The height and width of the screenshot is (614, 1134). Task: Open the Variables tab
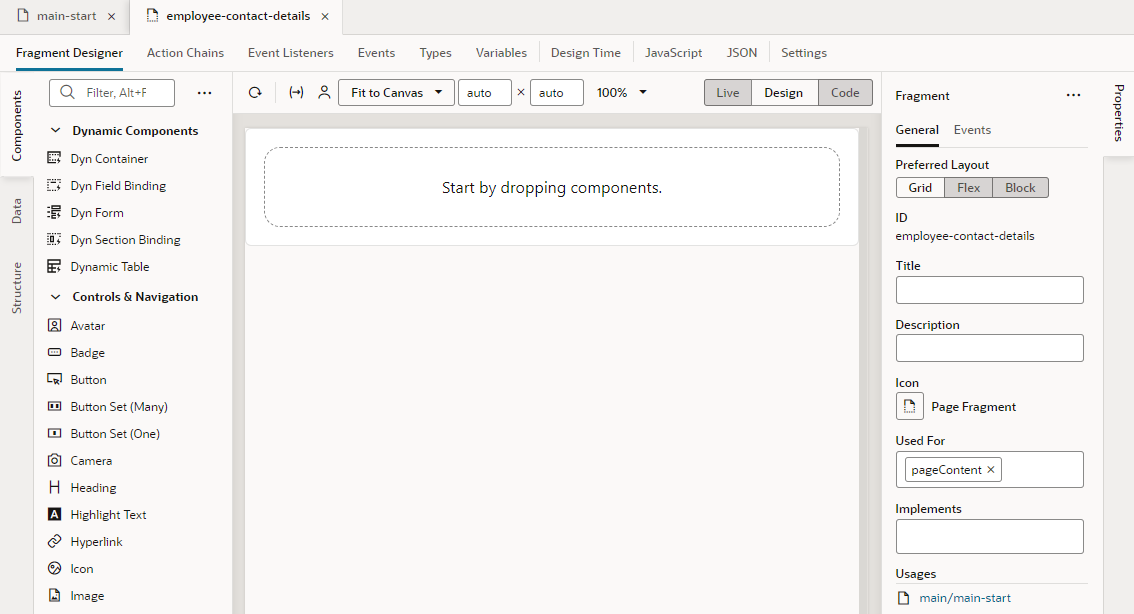point(501,53)
